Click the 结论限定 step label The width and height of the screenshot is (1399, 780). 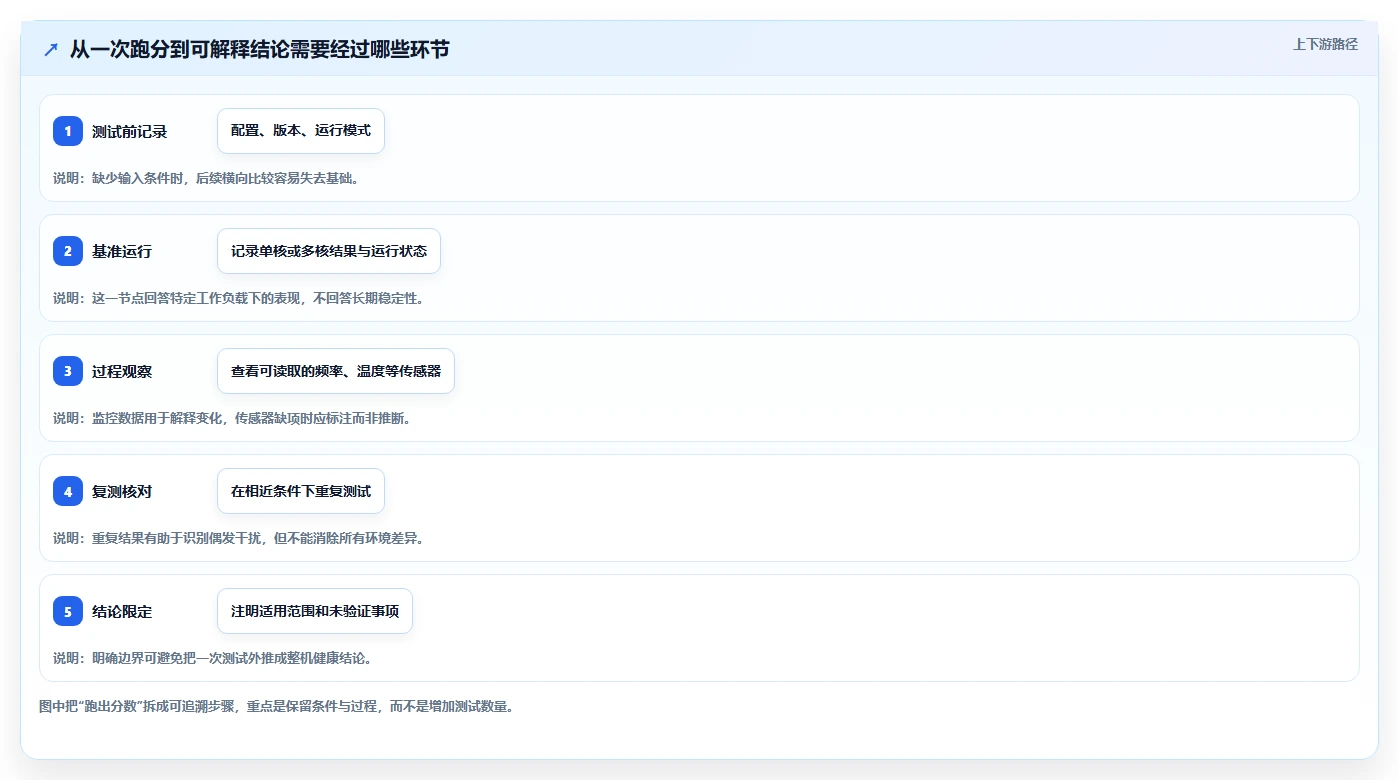(x=122, y=611)
